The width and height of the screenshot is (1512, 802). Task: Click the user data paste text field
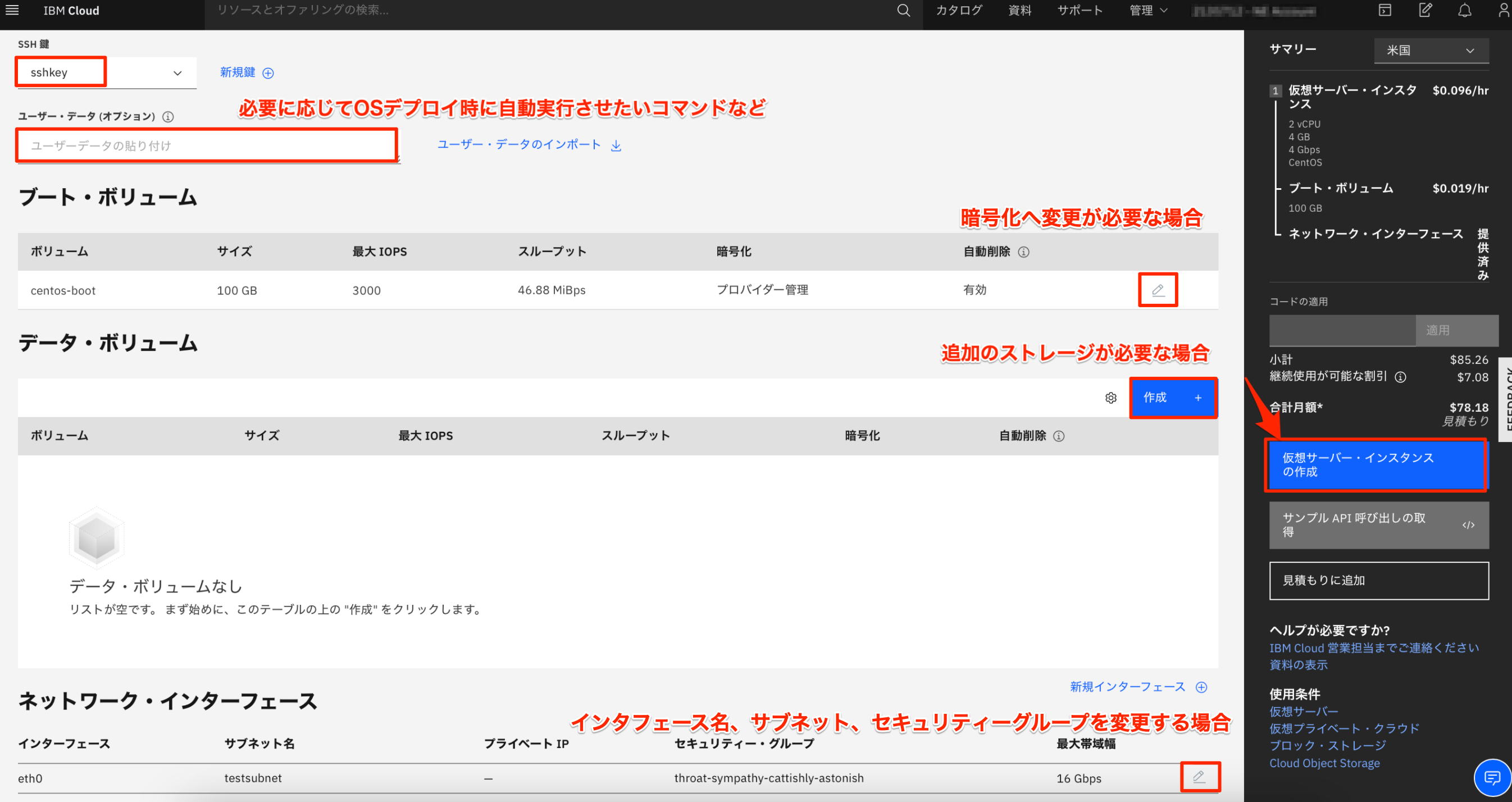pos(207,145)
